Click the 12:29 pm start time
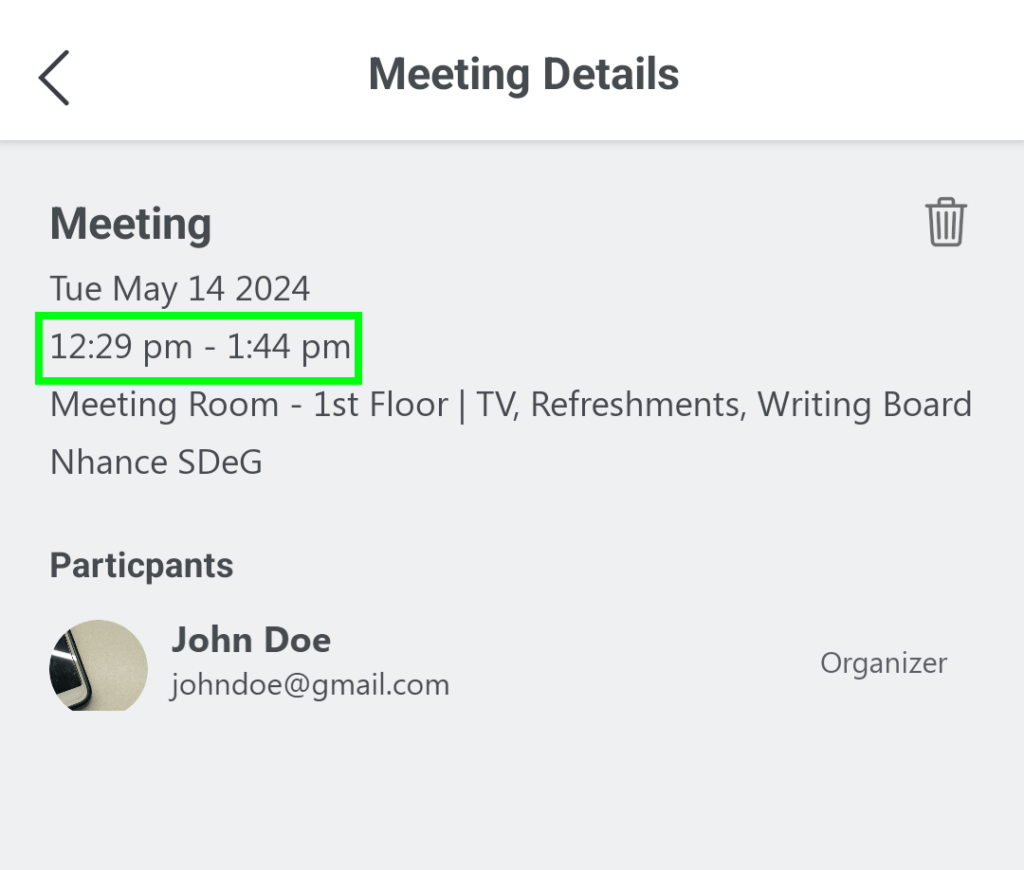 [x=121, y=347]
